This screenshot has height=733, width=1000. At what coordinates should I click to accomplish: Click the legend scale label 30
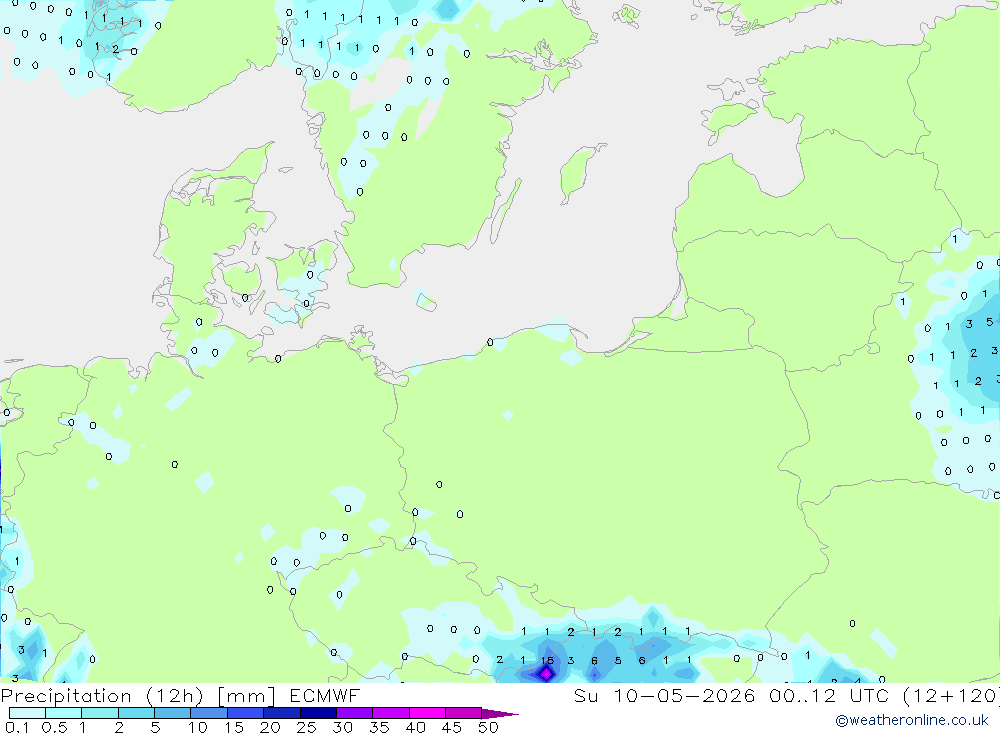(343, 727)
